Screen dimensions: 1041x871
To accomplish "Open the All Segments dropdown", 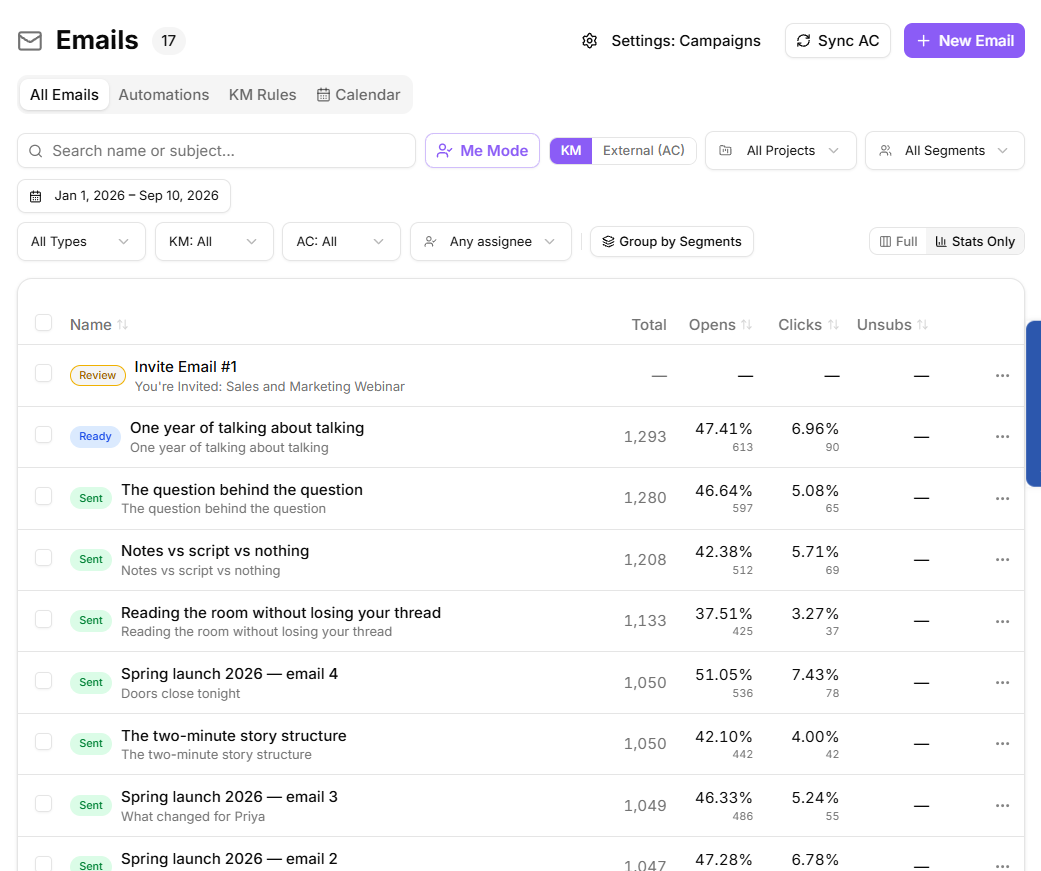I will point(945,151).
